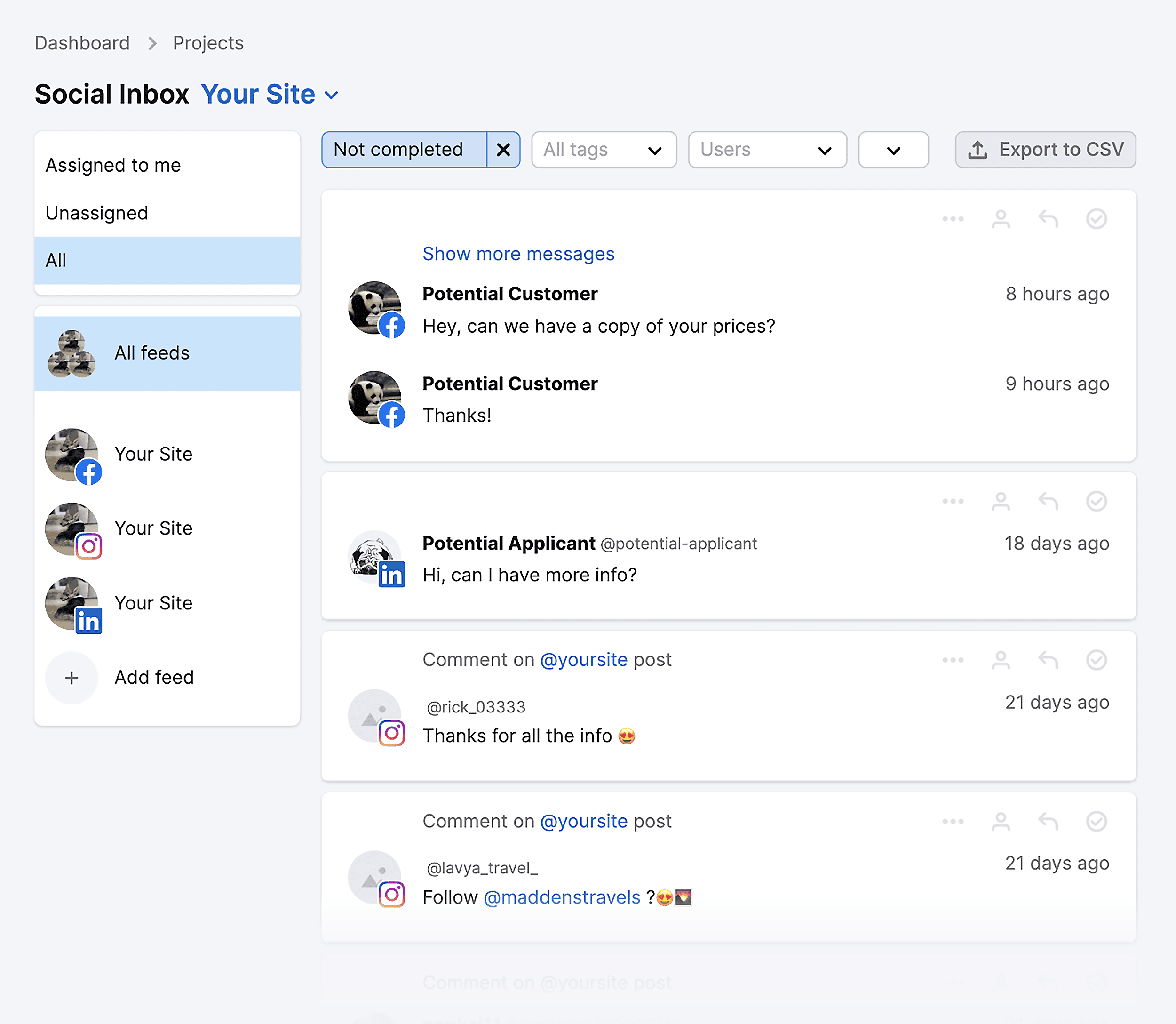This screenshot has width=1176, height=1024.
Task: Open the three-dots menu on the Potential Customer card
Action: (953, 219)
